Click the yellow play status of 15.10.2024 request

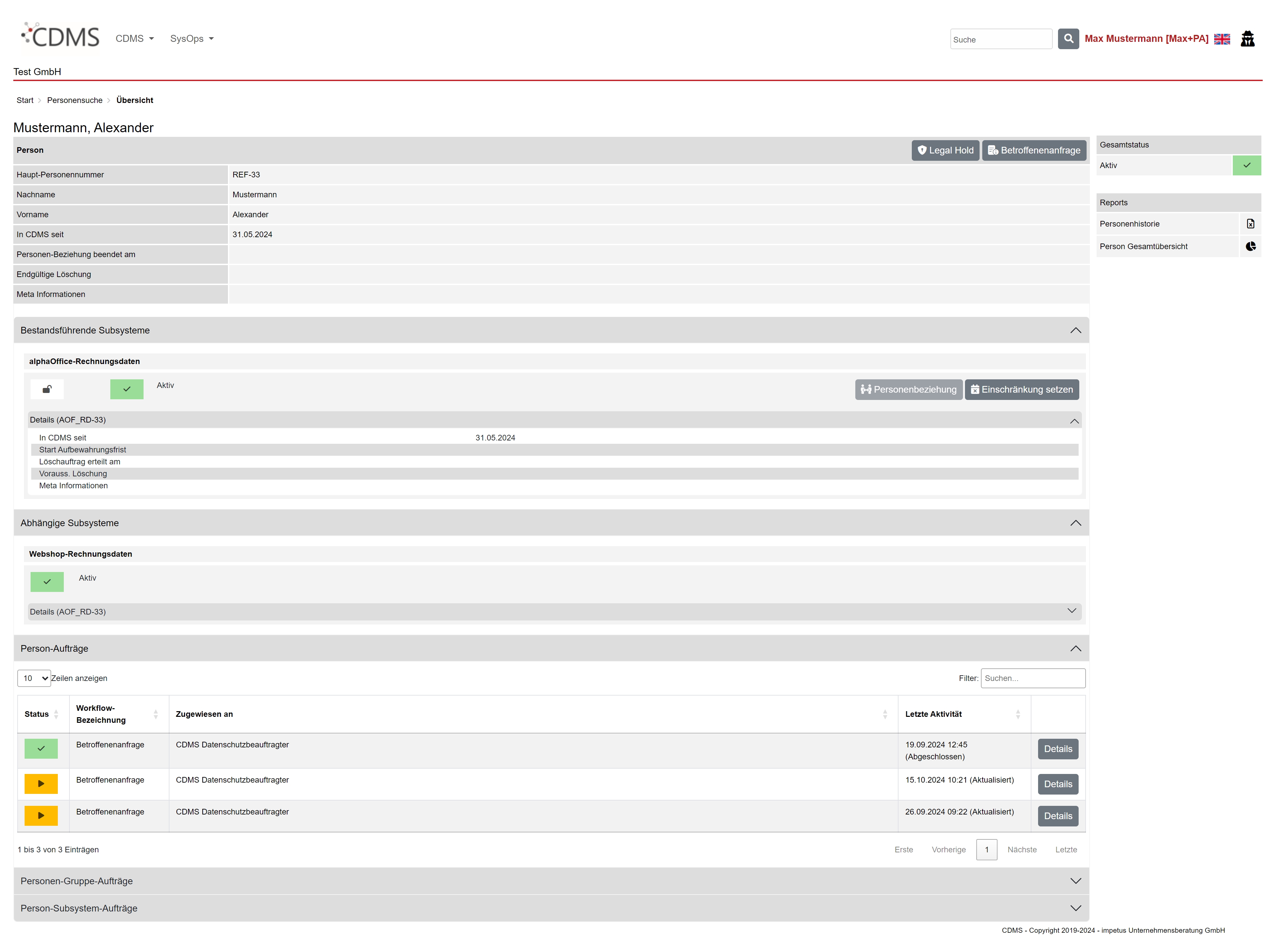41,784
